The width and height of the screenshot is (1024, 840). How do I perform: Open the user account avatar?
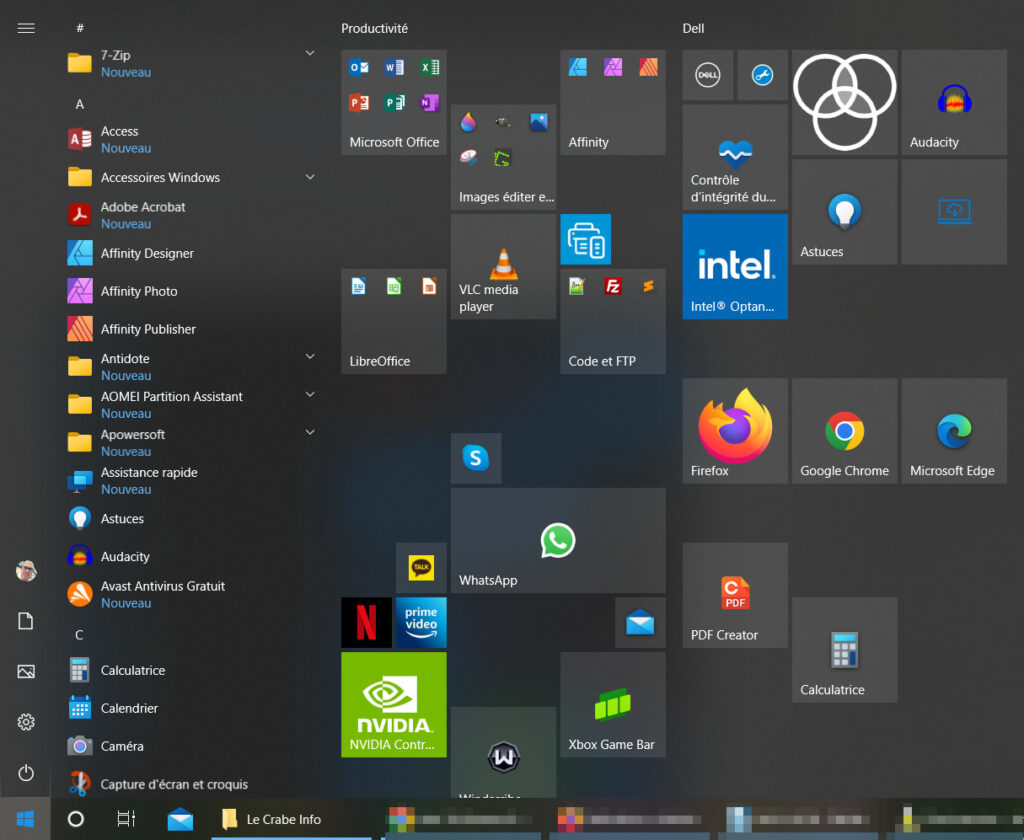26,570
